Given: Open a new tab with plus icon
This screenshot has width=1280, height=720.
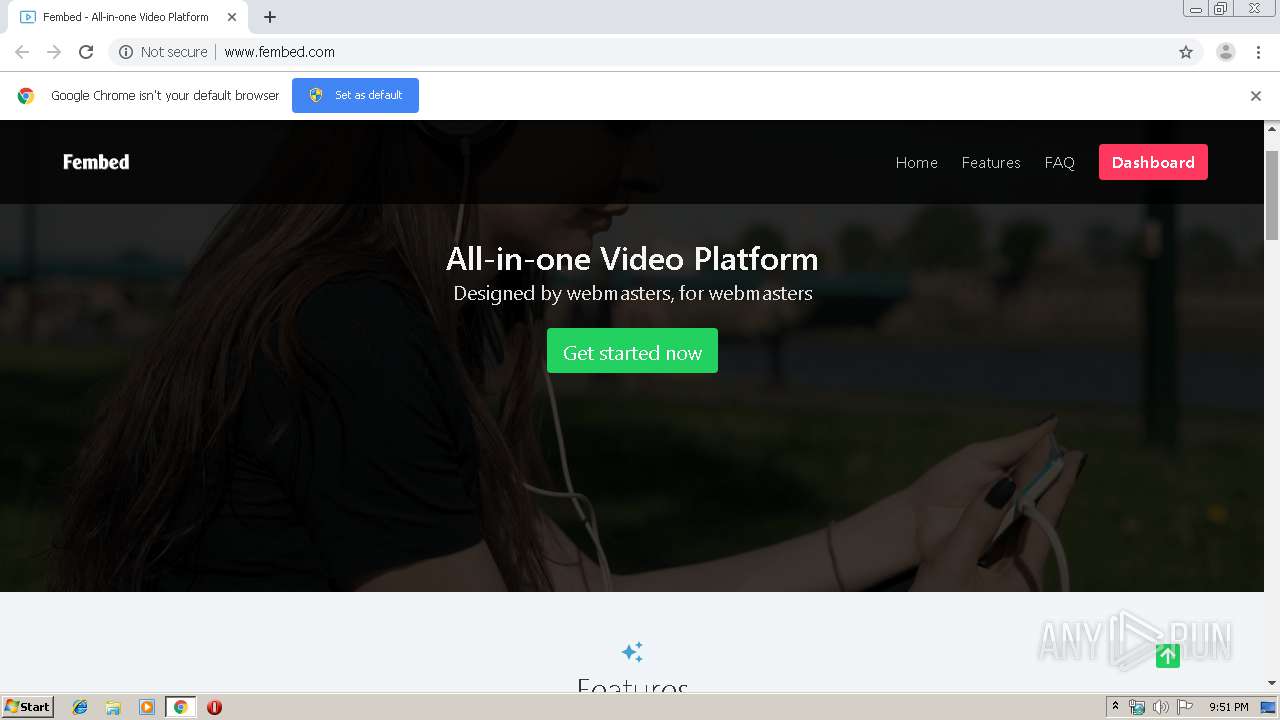Looking at the screenshot, I should [270, 17].
